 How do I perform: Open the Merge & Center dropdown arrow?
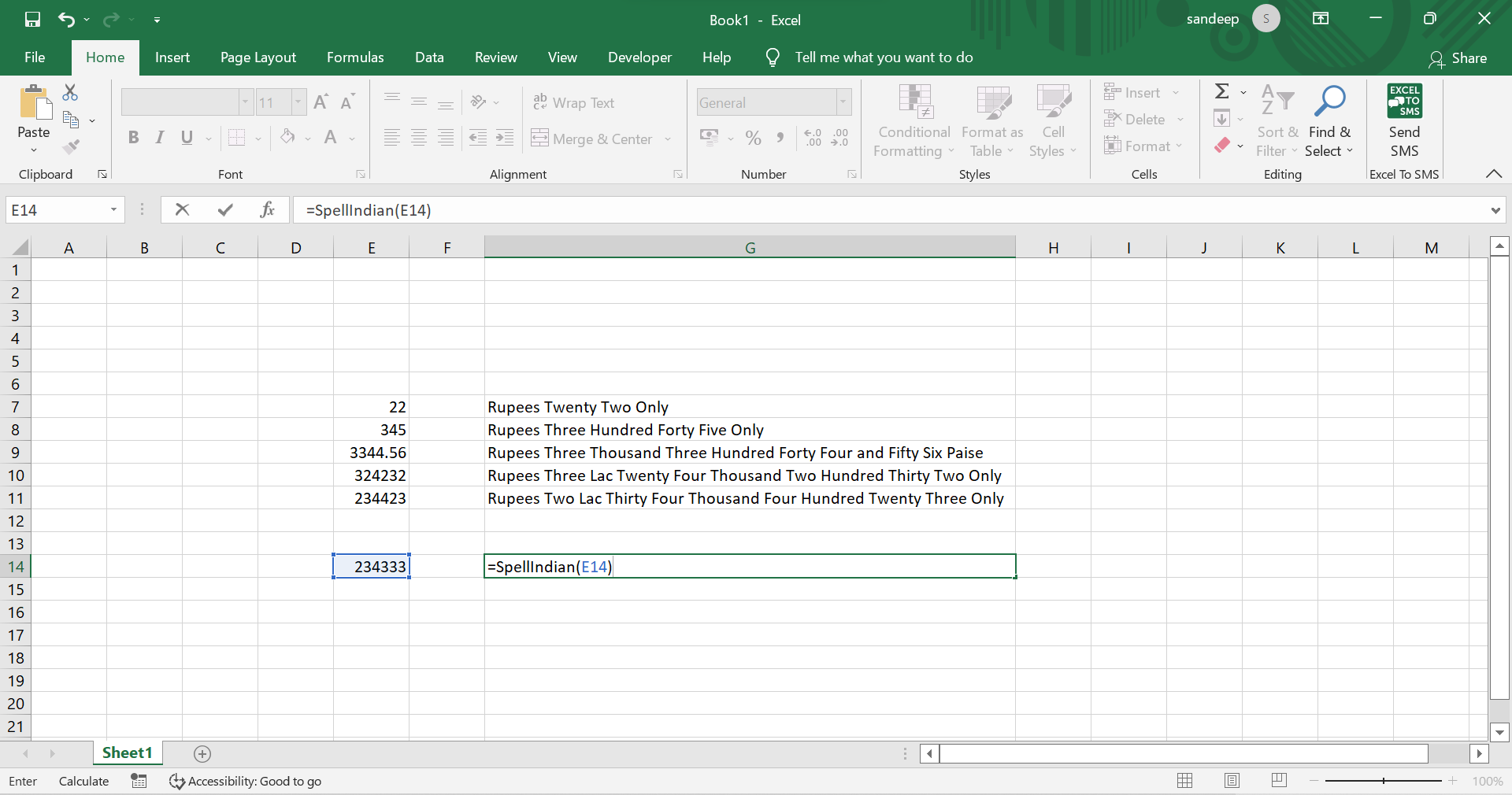[x=668, y=139]
